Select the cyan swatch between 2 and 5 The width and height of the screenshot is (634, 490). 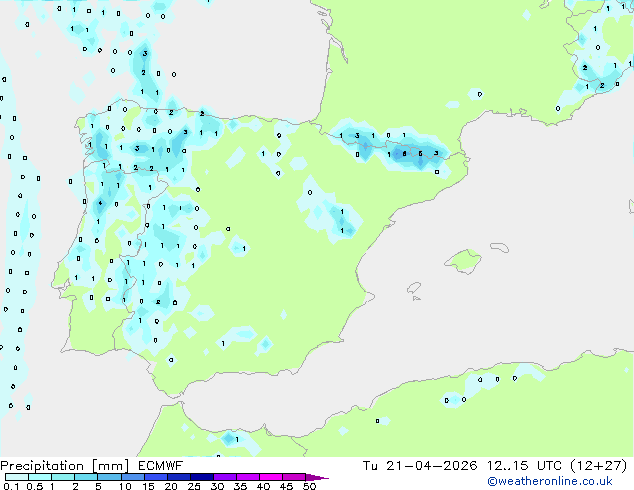click(87, 477)
